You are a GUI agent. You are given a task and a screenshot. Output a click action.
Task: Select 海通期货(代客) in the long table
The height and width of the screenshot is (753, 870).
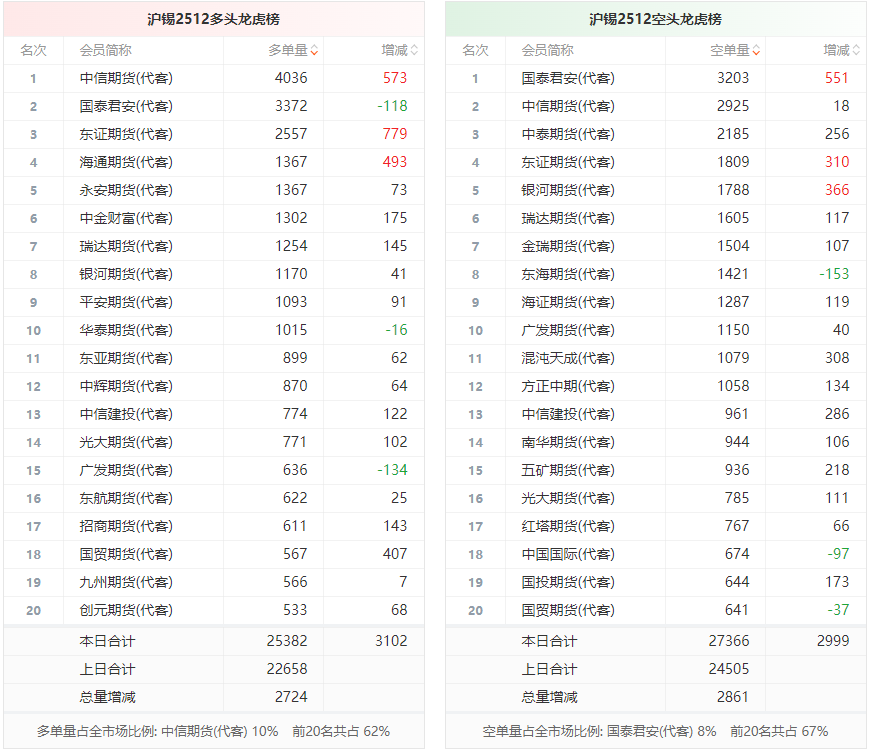[126, 162]
